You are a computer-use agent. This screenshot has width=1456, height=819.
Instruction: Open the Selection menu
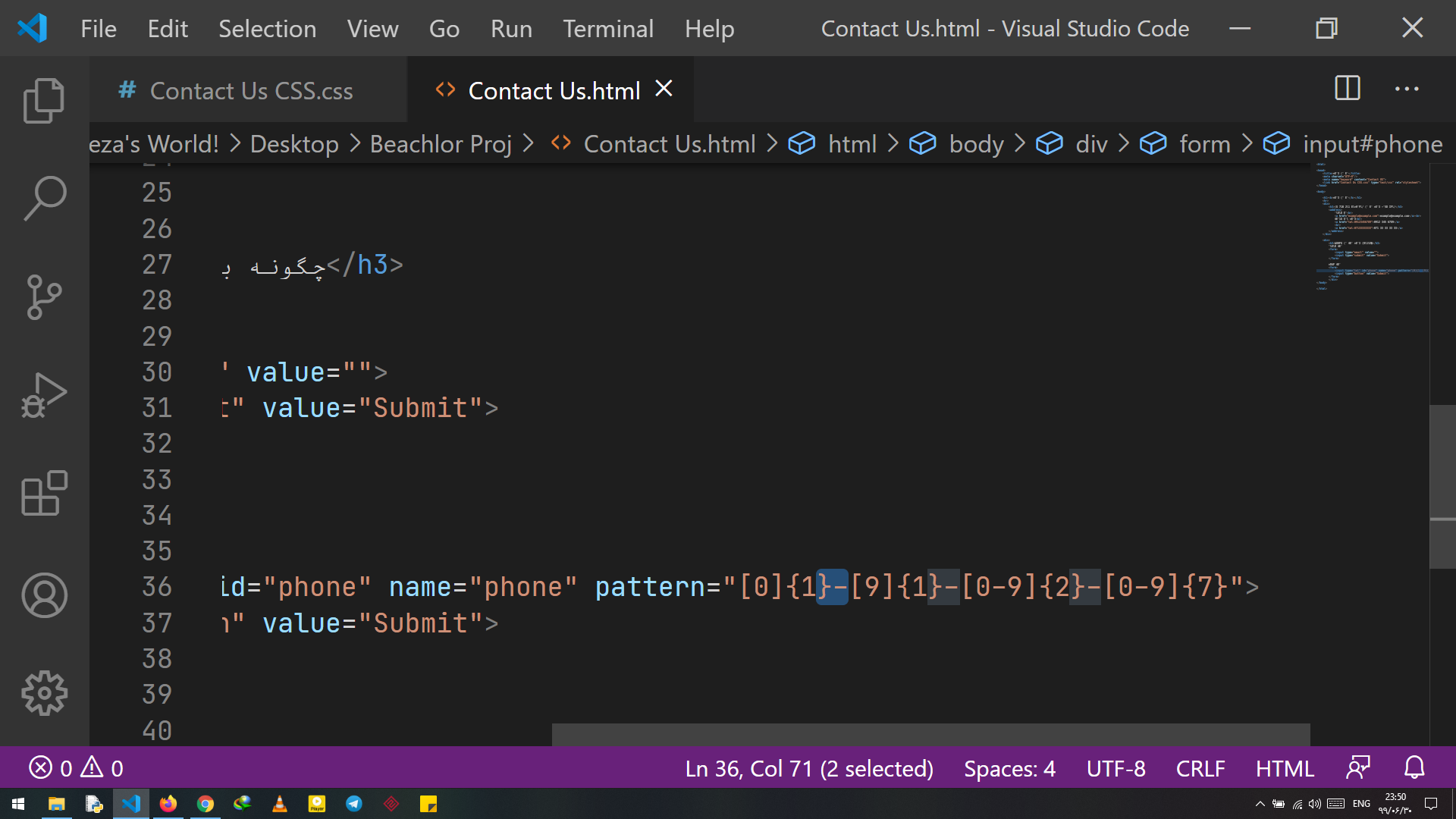[268, 29]
